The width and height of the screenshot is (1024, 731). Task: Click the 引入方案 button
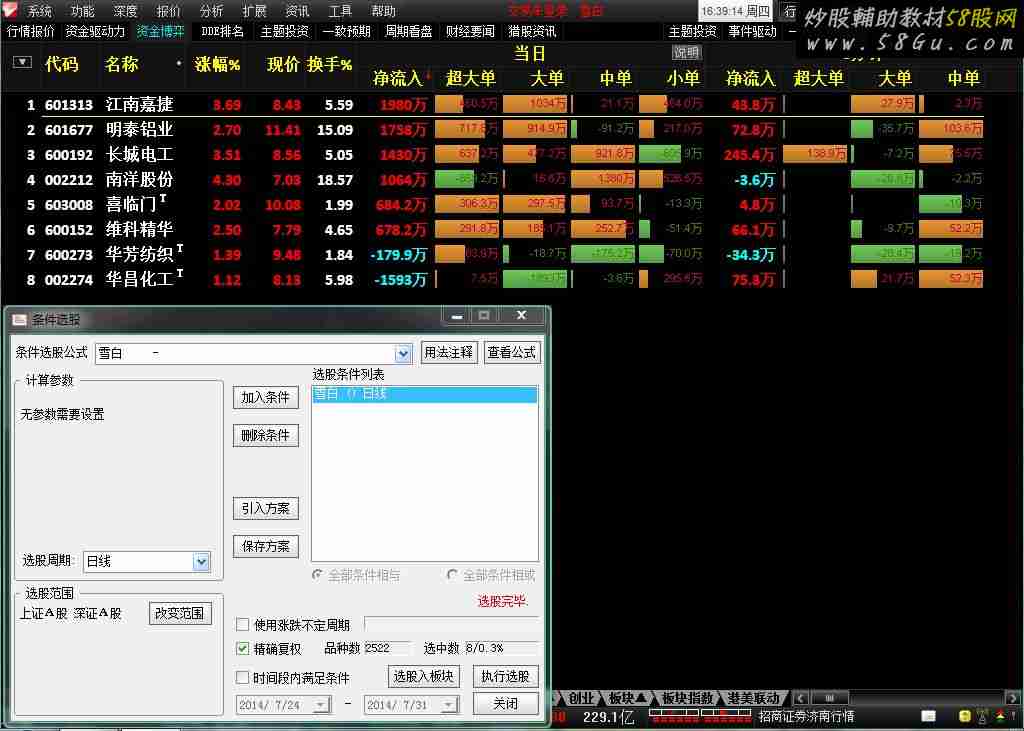pos(266,508)
